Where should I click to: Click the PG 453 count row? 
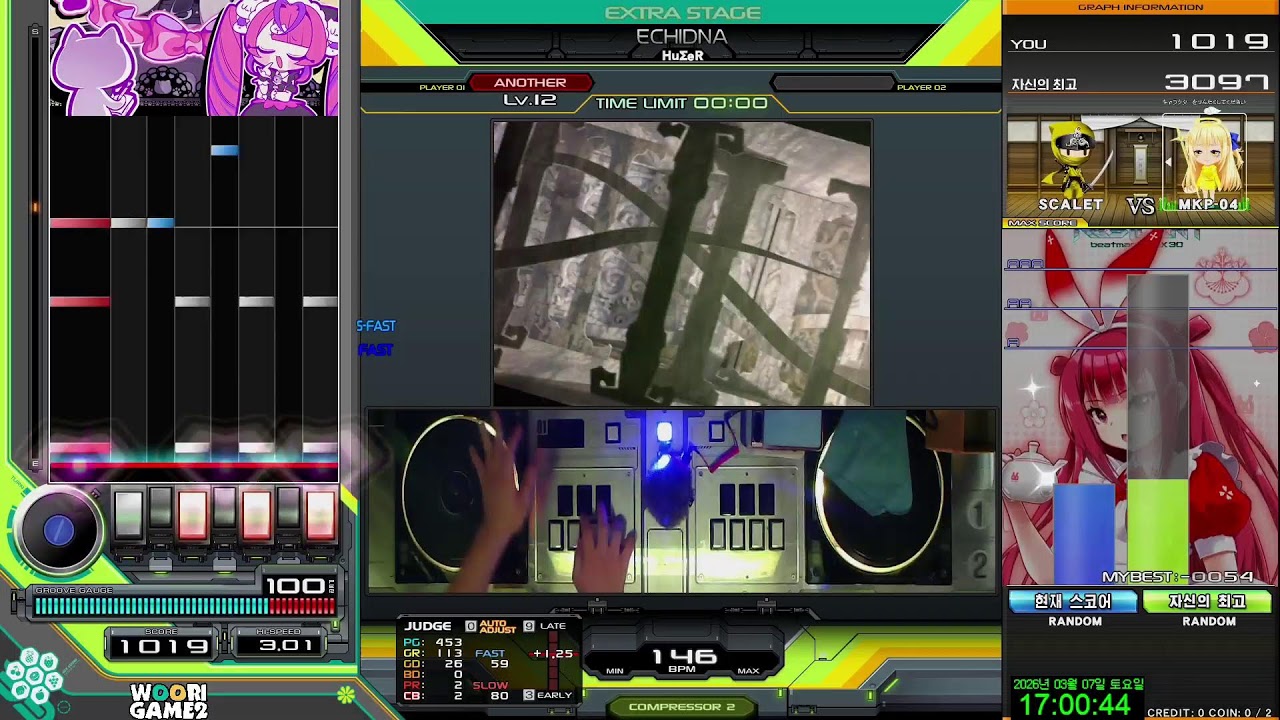coord(433,642)
